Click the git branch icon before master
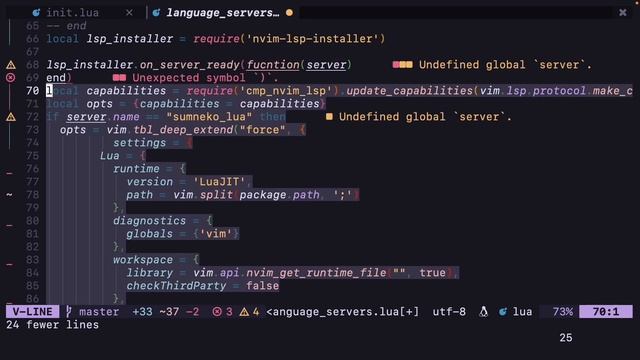The width and height of the screenshot is (640, 360). (69, 312)
